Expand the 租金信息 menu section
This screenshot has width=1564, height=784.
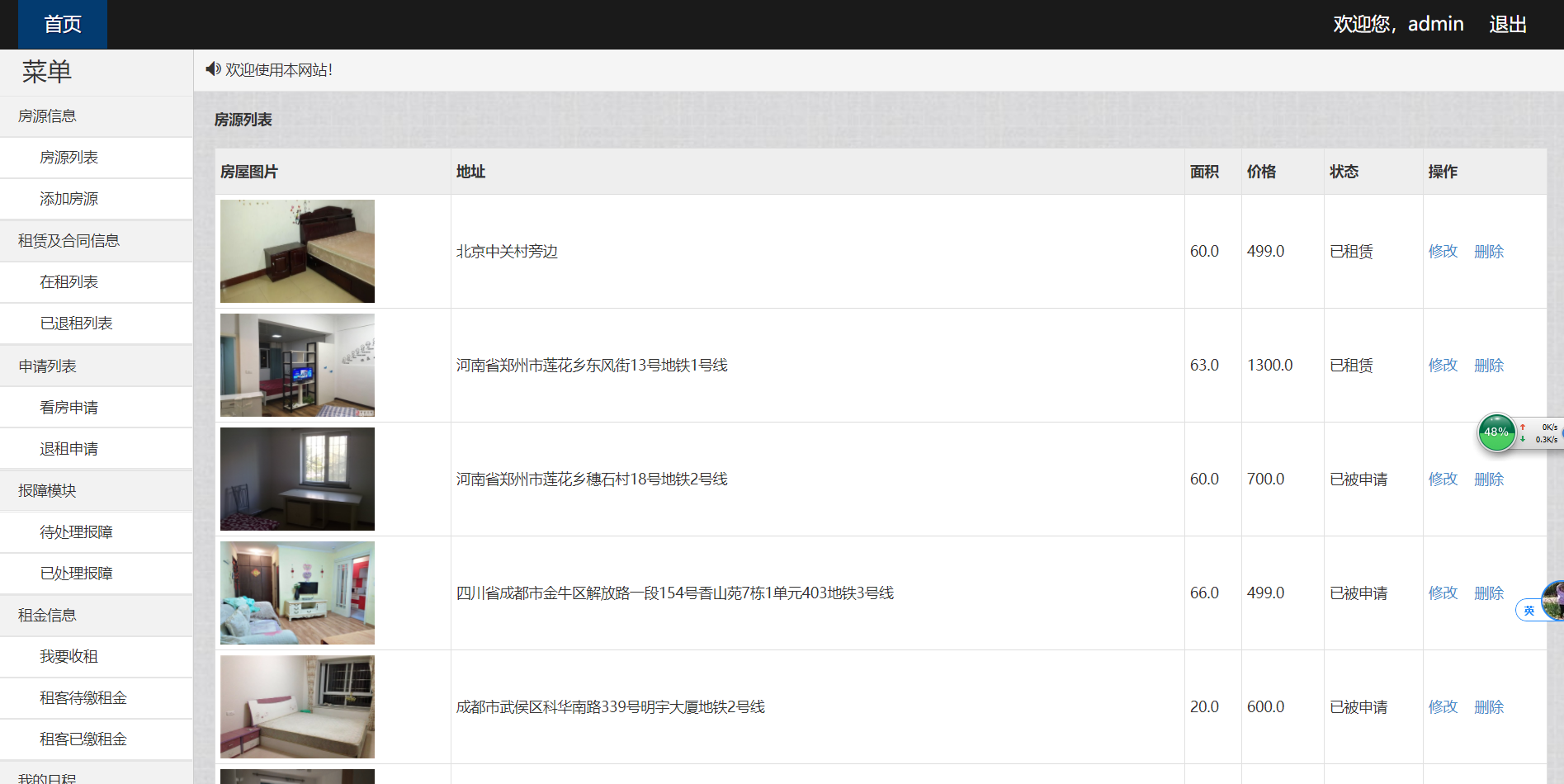[97, 616]
